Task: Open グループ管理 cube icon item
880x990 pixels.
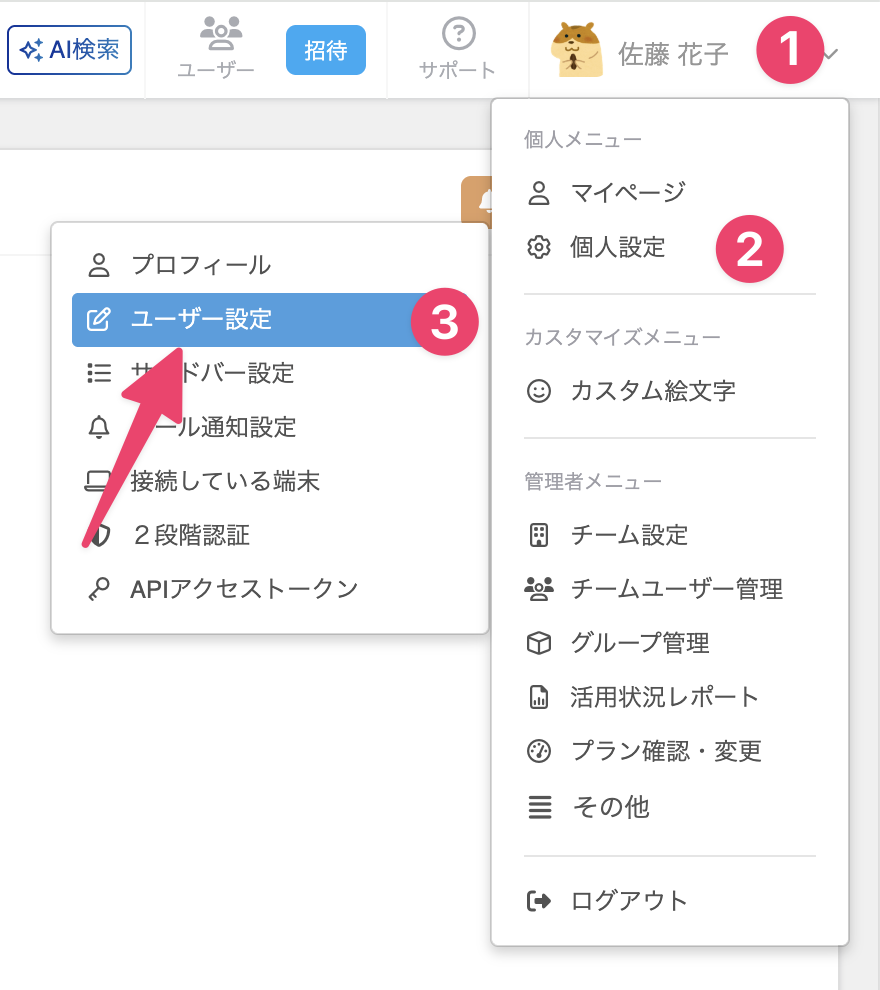Action: pyautogui.click(x=669, y=643)
